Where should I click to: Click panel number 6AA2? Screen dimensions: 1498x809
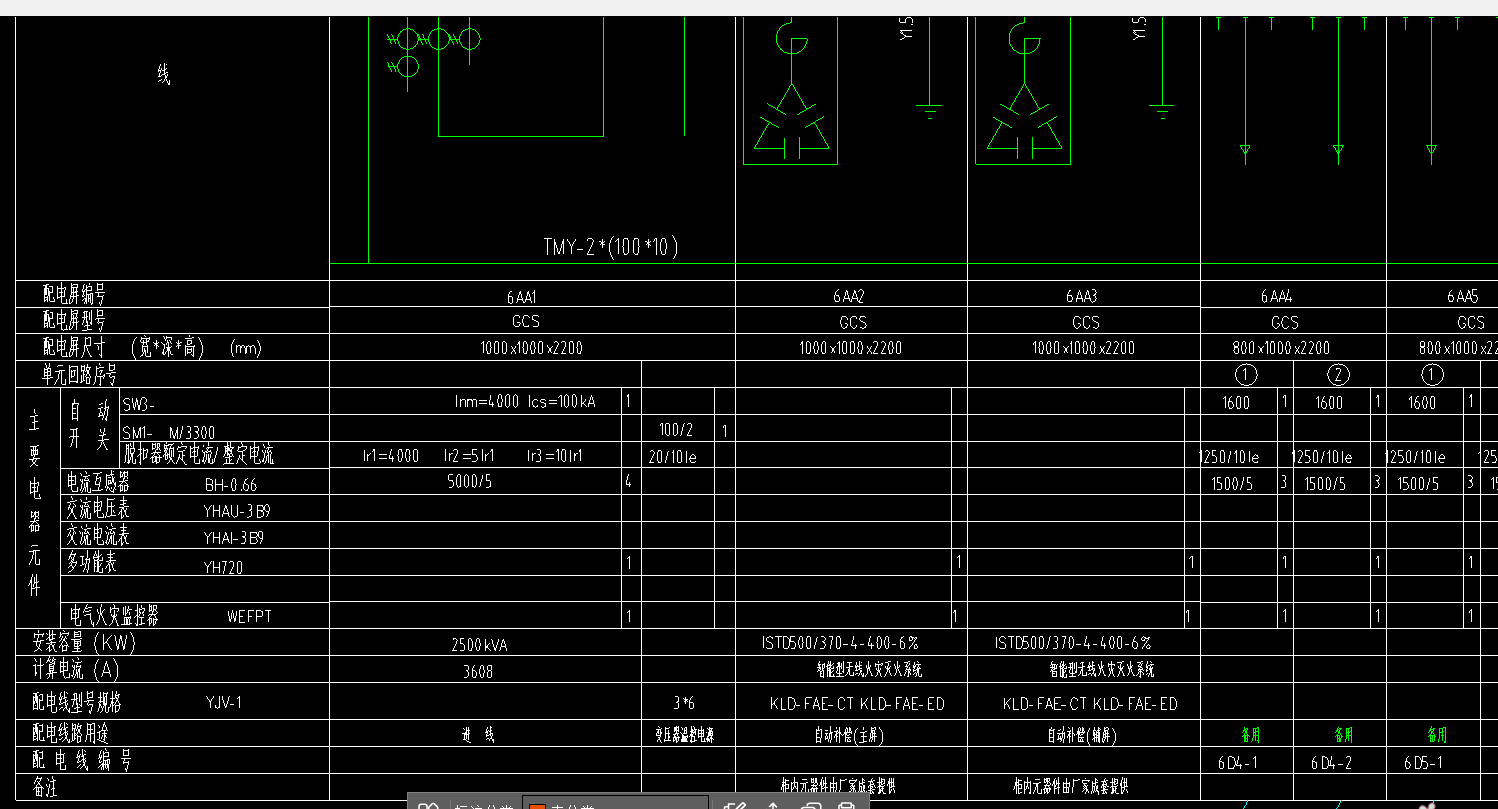pyautogui.click(x=850, y=297)
